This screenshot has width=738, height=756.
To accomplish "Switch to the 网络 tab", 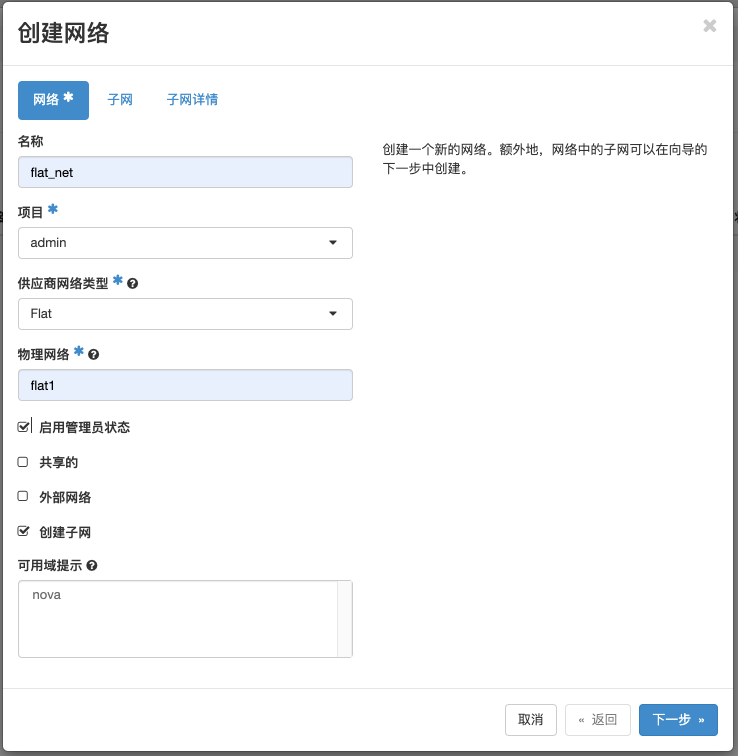I will 54,100.
